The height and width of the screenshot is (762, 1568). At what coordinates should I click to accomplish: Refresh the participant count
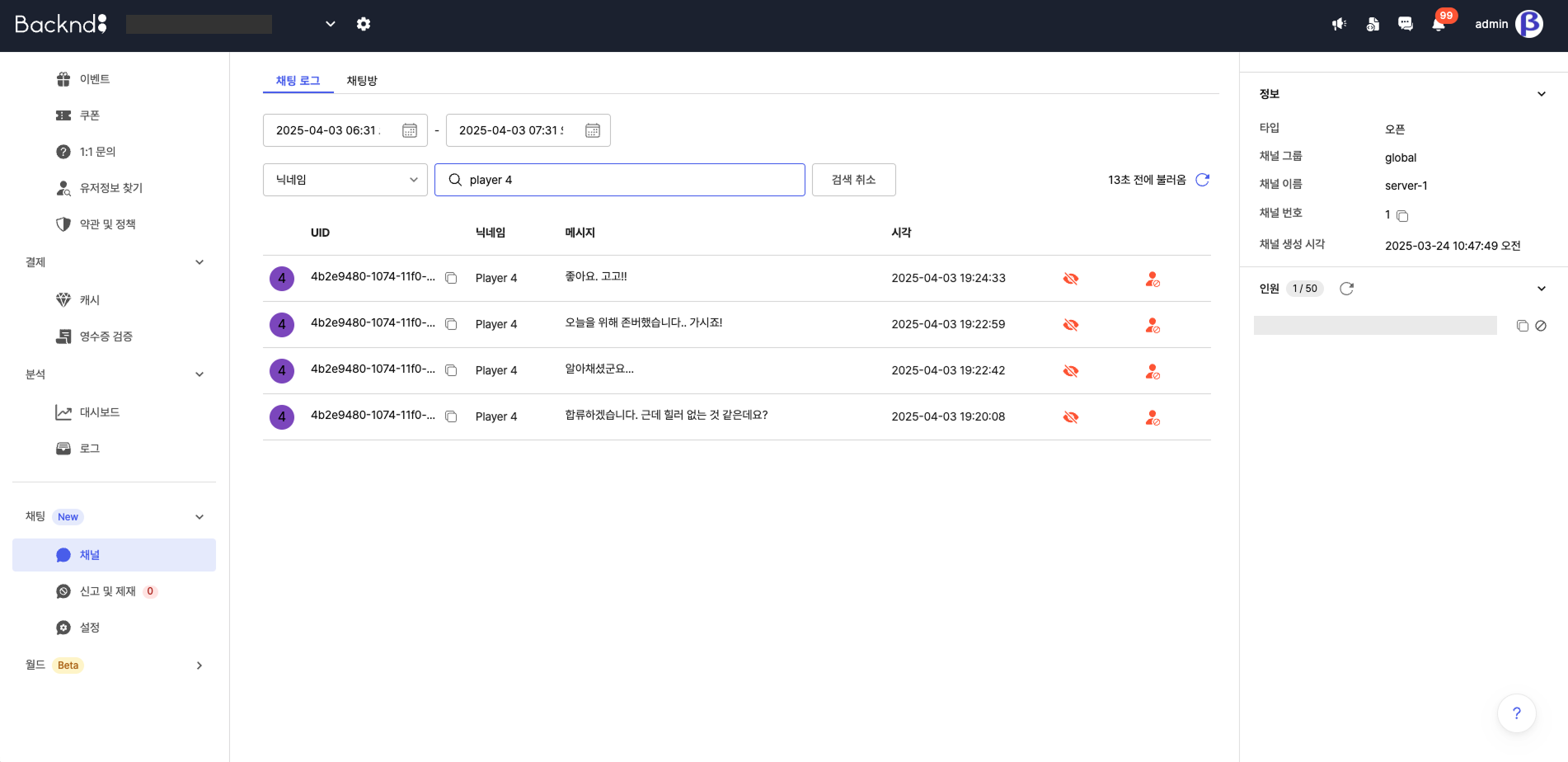coord(1347,289)
